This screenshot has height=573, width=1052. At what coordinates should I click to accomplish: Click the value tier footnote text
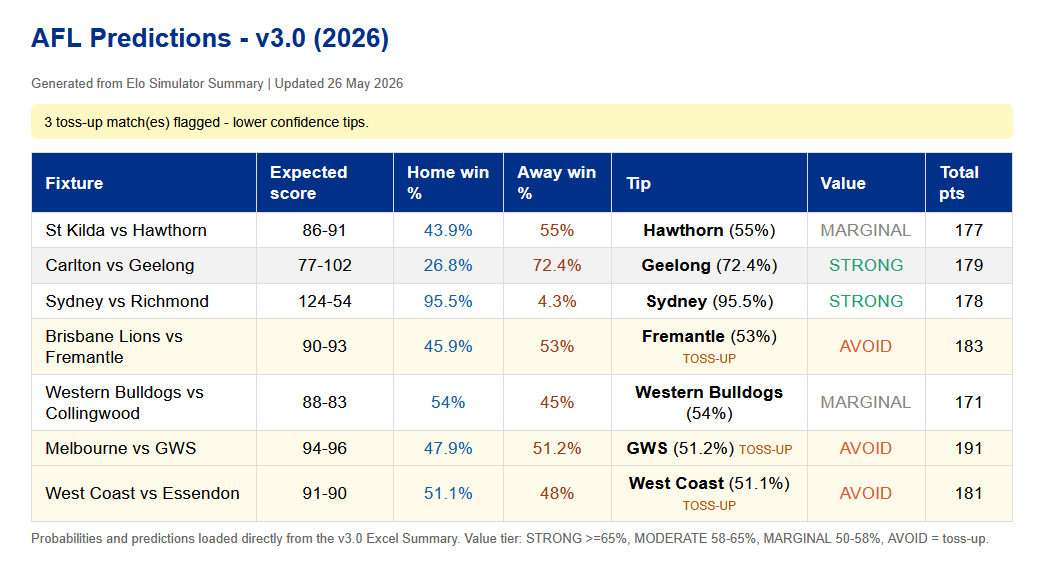[510, 538]
